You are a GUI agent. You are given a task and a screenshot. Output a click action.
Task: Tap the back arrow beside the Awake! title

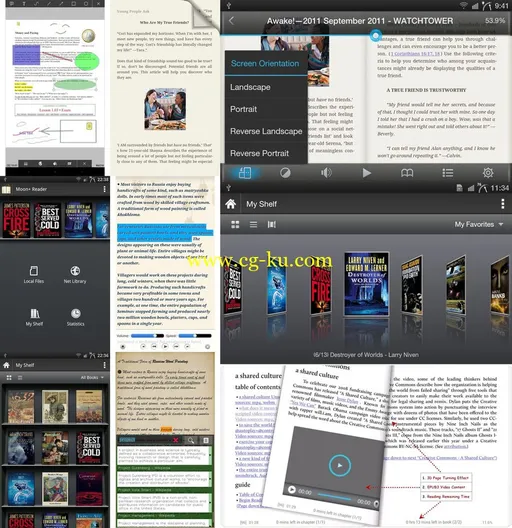pyautogui.click(x=231, y=21)
